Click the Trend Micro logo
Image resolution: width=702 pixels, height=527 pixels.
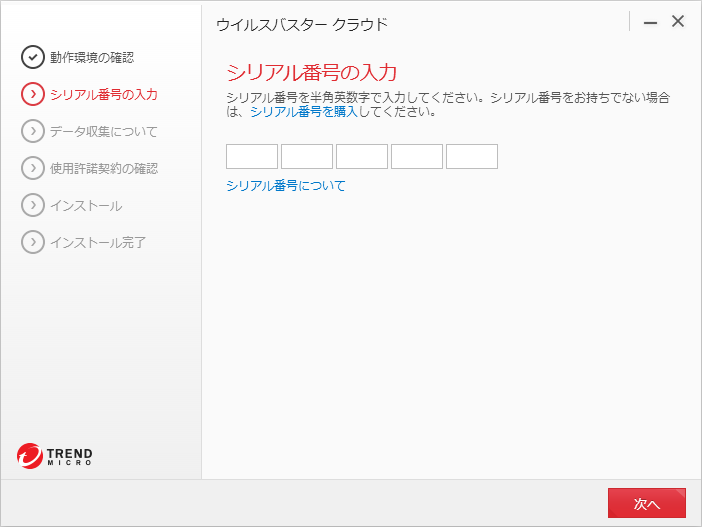(x=55, y=455)
